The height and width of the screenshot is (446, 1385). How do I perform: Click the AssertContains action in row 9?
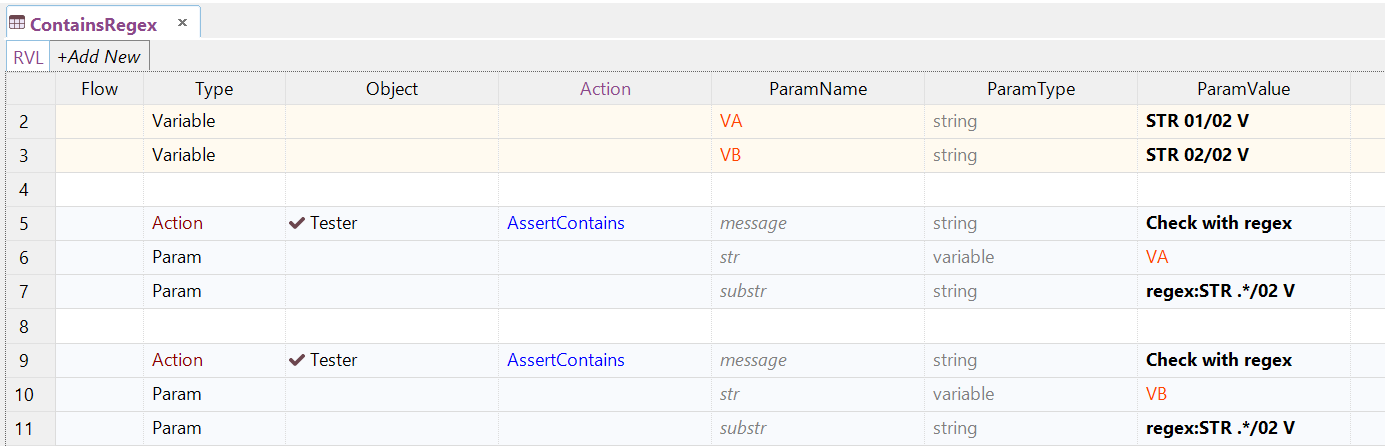[566, 360]
